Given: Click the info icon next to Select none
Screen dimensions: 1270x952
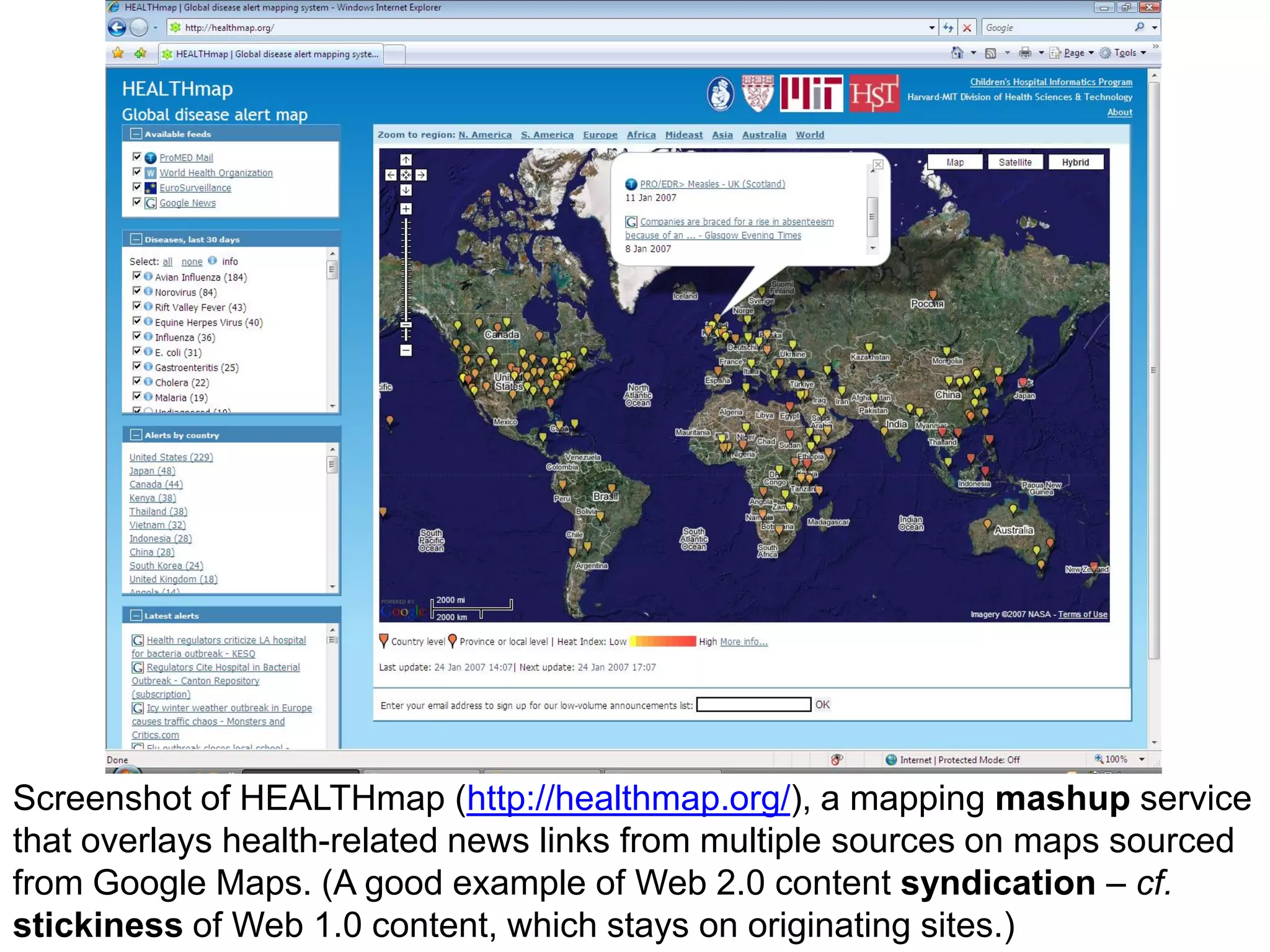Looking at the screenshot, I should 212,261.
